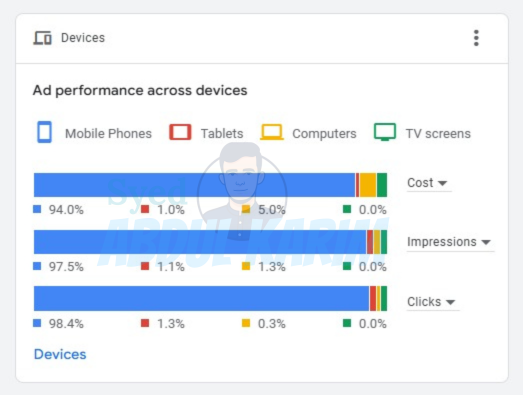The image size is (523, 395).
Task: Click the yellow Computers segment in Cost bar
Action: coord(368,185)
